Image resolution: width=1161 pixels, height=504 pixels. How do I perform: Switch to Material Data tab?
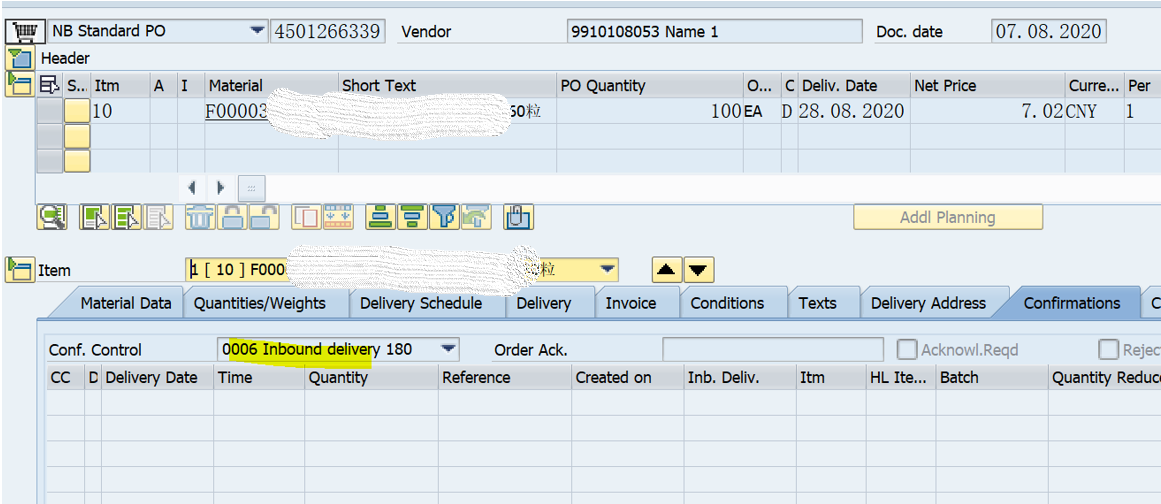(x=125, y=303)
